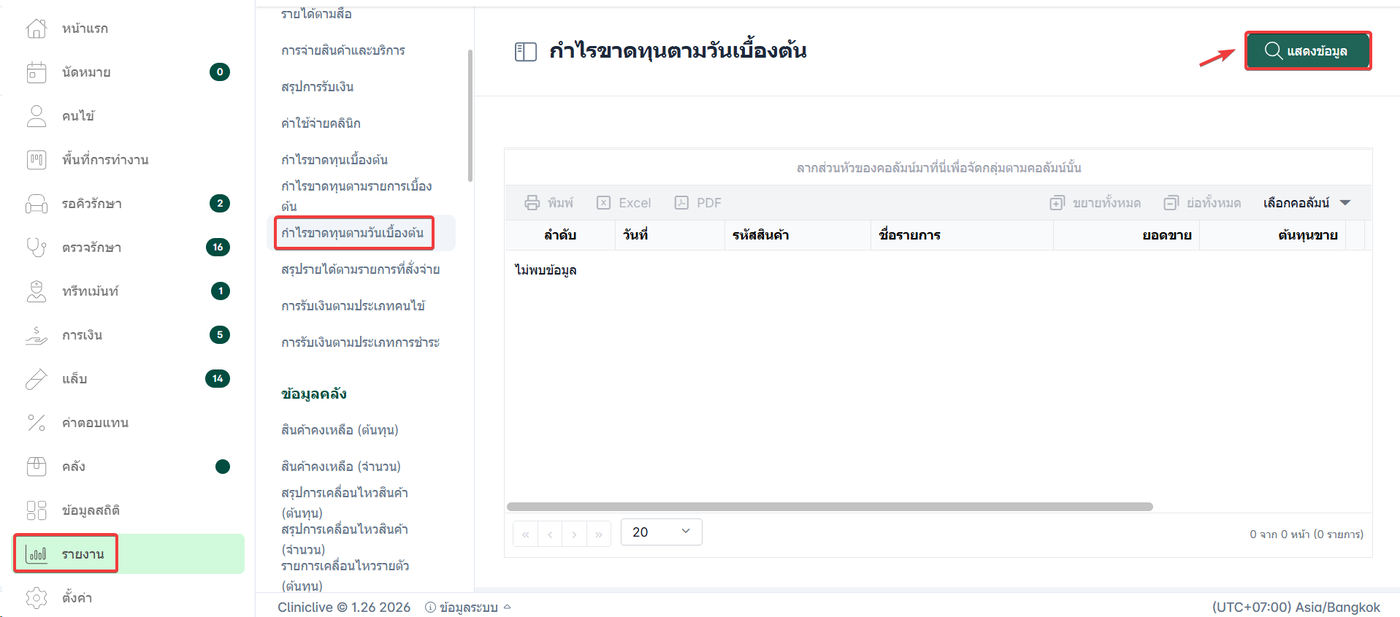Open the นัดหมาย menu item

tap(129, 72)
